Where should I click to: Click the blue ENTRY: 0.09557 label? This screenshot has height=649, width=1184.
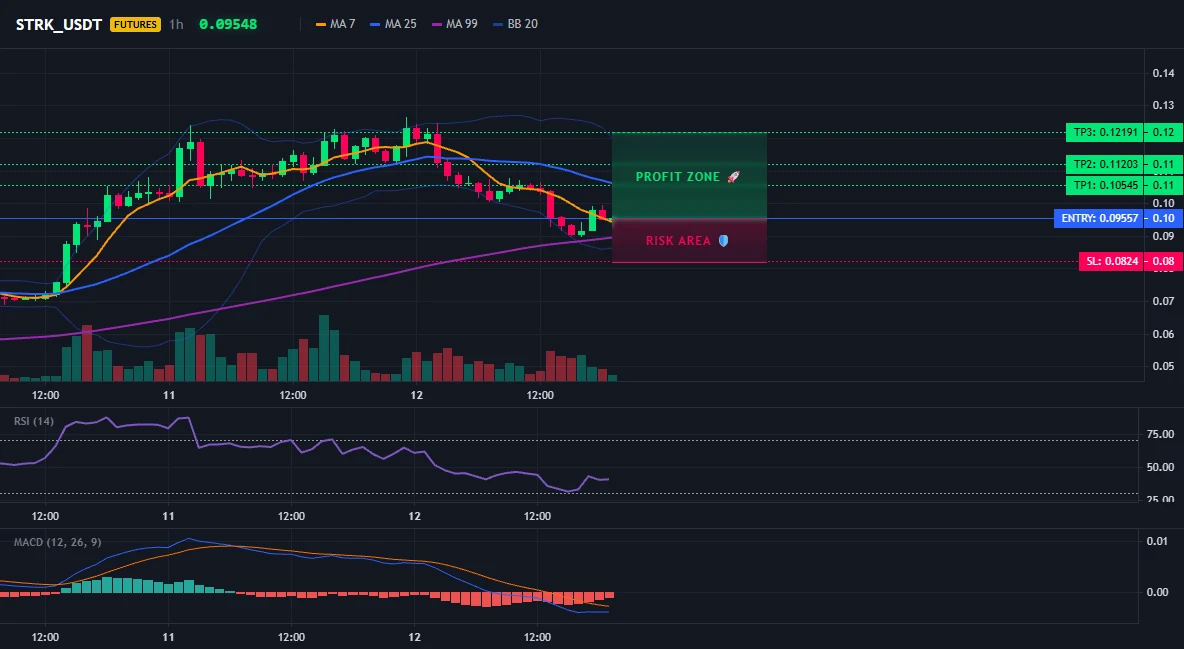[x=1099, y=218]
